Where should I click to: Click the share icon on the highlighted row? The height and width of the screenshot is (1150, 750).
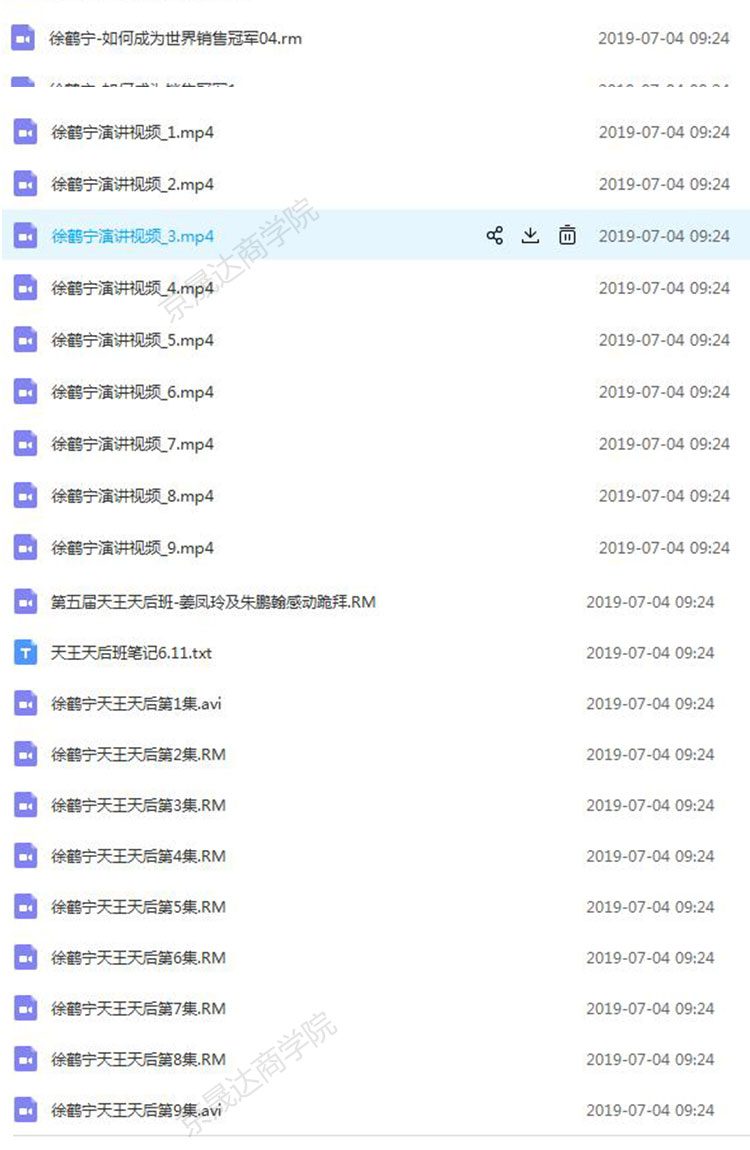[495, 235]
